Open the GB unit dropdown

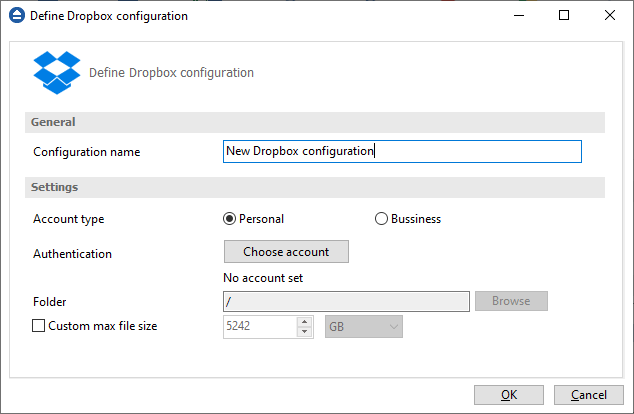pyautogui.click(x=363, y=327)
